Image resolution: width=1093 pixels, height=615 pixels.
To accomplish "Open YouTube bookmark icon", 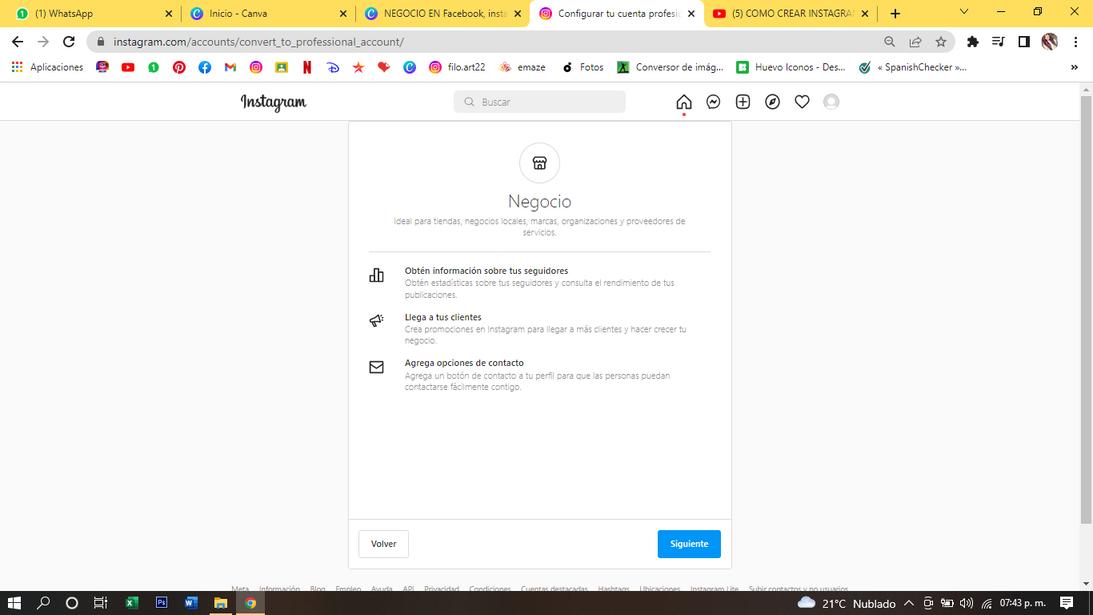I will (x=128, y=68).
